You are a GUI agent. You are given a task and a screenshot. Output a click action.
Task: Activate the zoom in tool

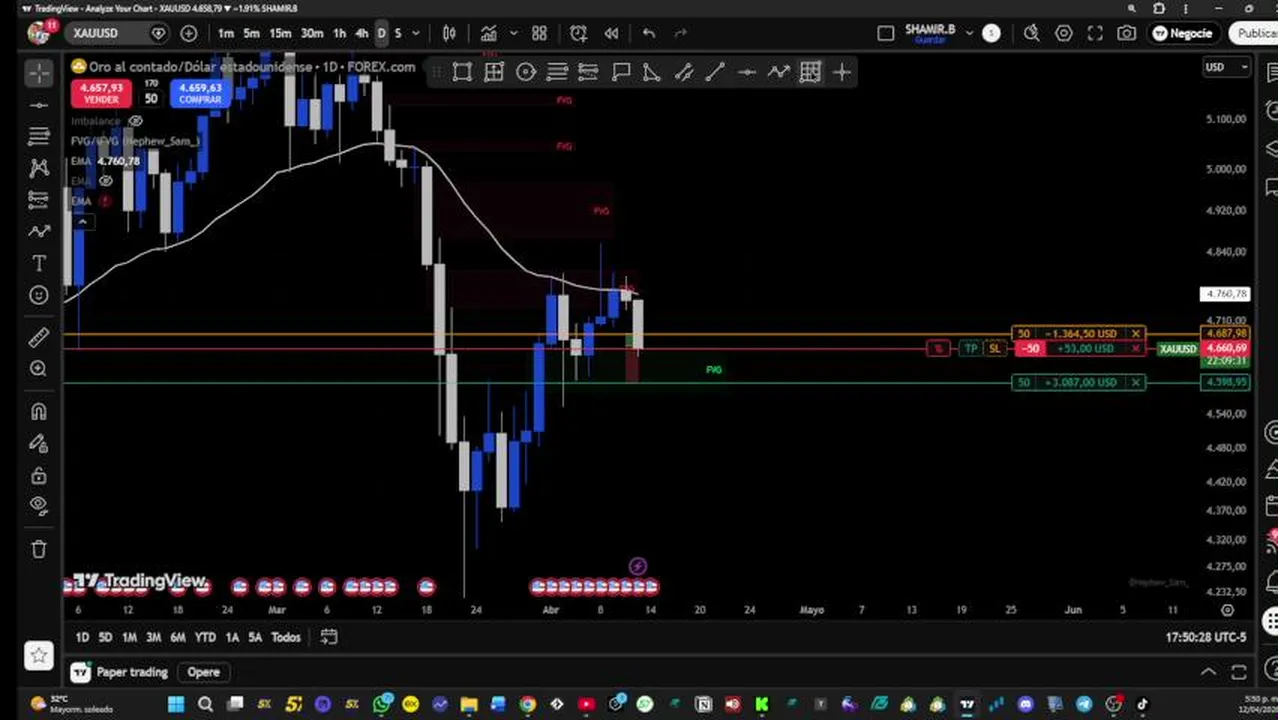tap(39, 369)
